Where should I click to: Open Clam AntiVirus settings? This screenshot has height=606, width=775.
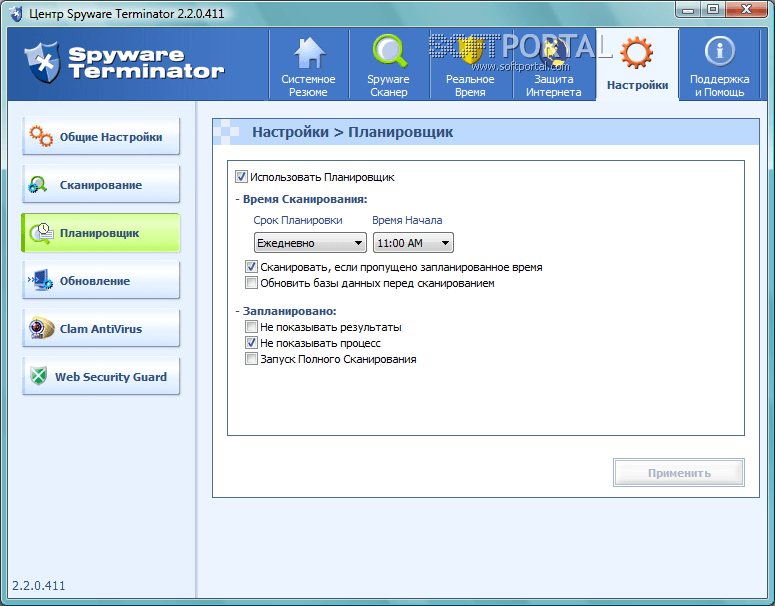coord(101,328)
